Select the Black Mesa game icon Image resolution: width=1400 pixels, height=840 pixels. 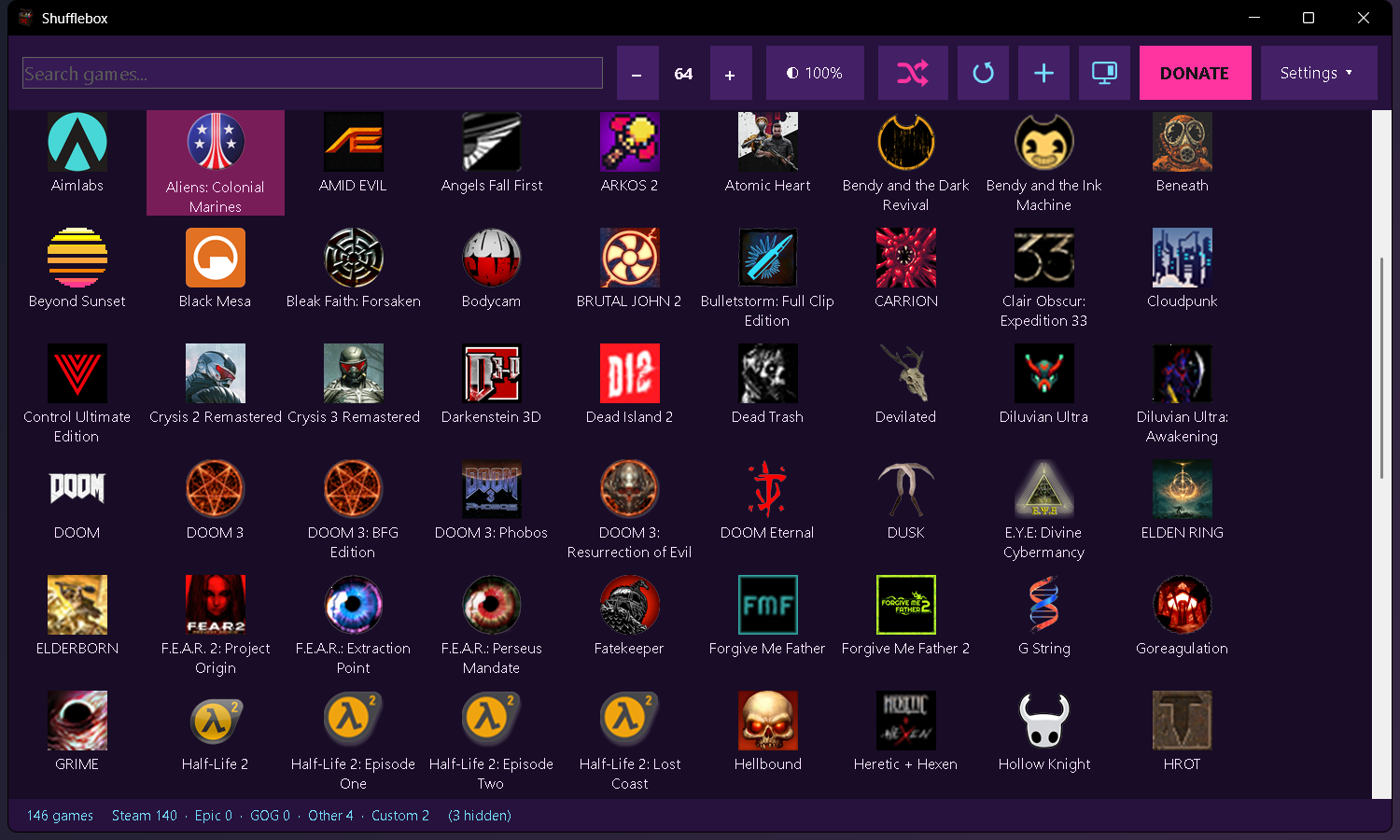[x=216, y=258]
